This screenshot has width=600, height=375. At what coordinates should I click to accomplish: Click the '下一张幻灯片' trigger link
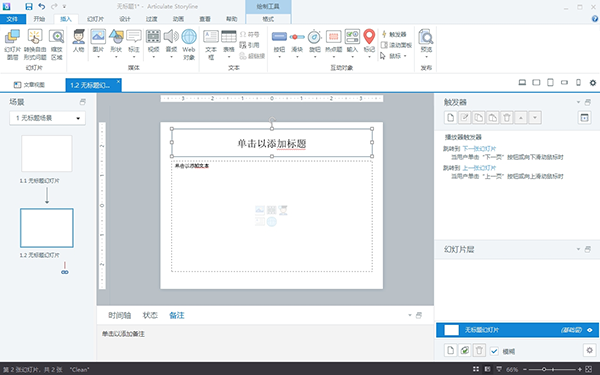point(479,148)
